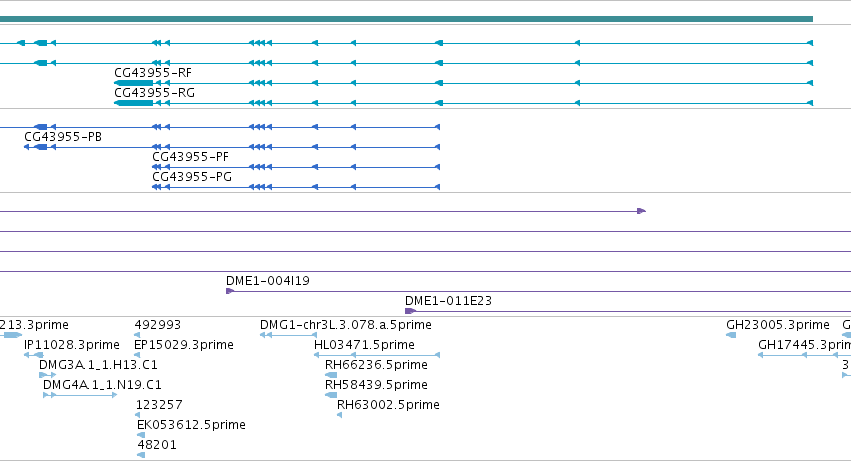Viewport: 851px width, 461px height.
Task: Select the thick teal gene span bar
Action: click(x=406, y=19)
